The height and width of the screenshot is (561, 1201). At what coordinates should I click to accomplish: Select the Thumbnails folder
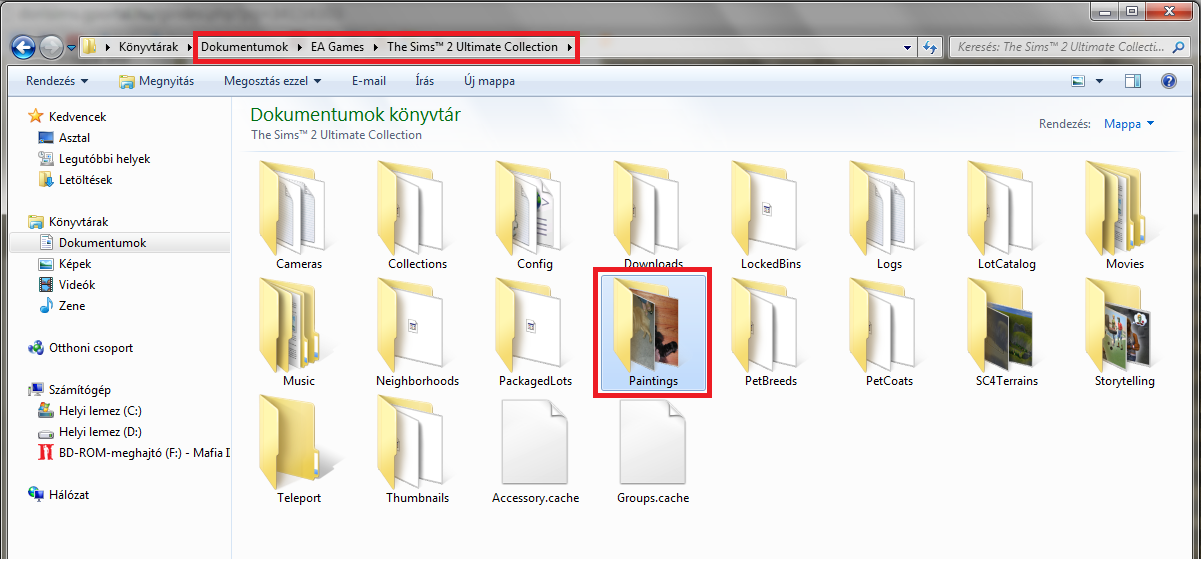pyautogui.click(x=417, y=450)
